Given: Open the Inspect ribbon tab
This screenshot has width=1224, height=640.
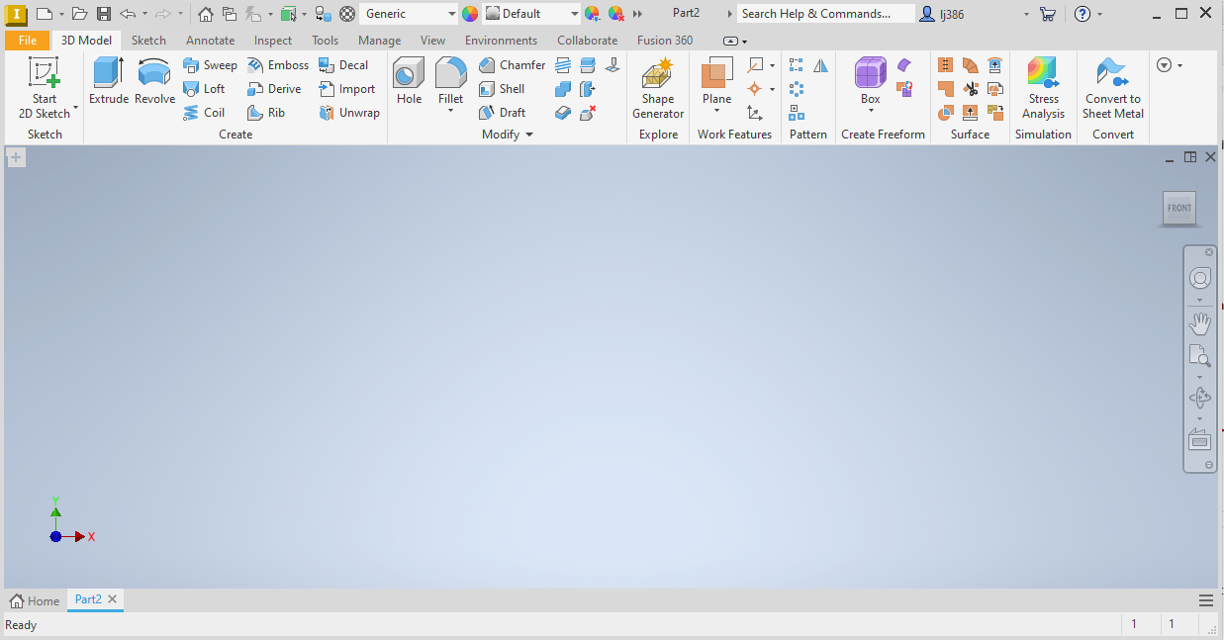Looking at the screenshot, I should [272, 40].
